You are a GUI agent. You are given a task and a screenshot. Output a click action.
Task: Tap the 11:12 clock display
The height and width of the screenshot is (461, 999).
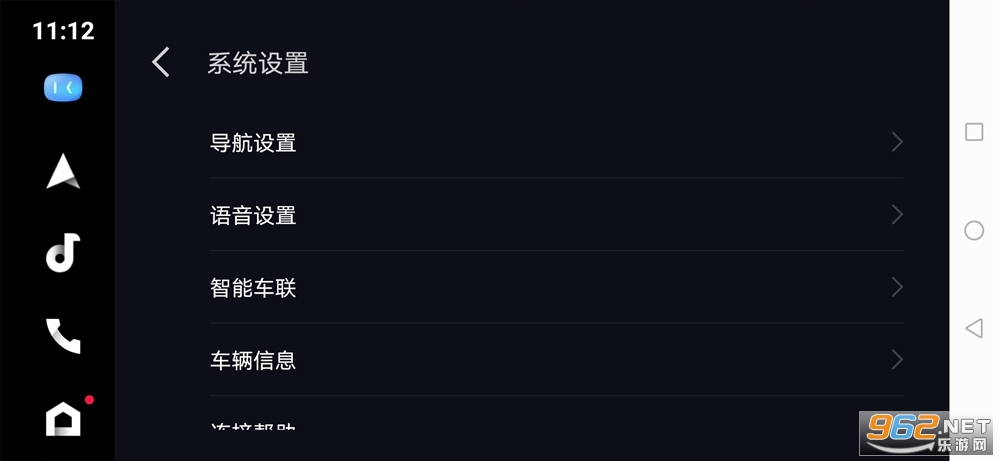(x=63, y=31)
